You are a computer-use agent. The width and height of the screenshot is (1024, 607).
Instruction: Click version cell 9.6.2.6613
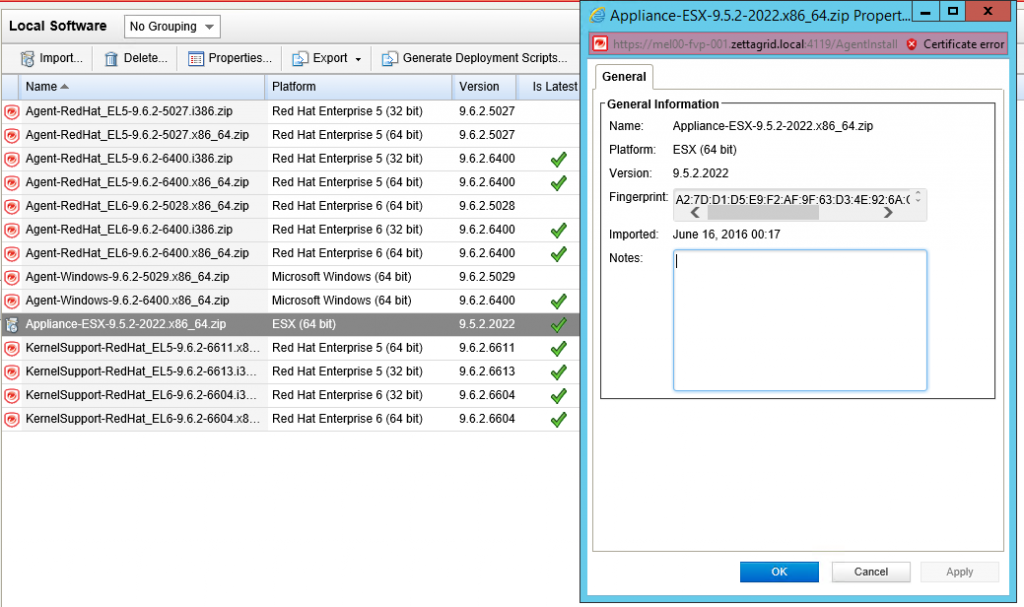click(487, 371)
